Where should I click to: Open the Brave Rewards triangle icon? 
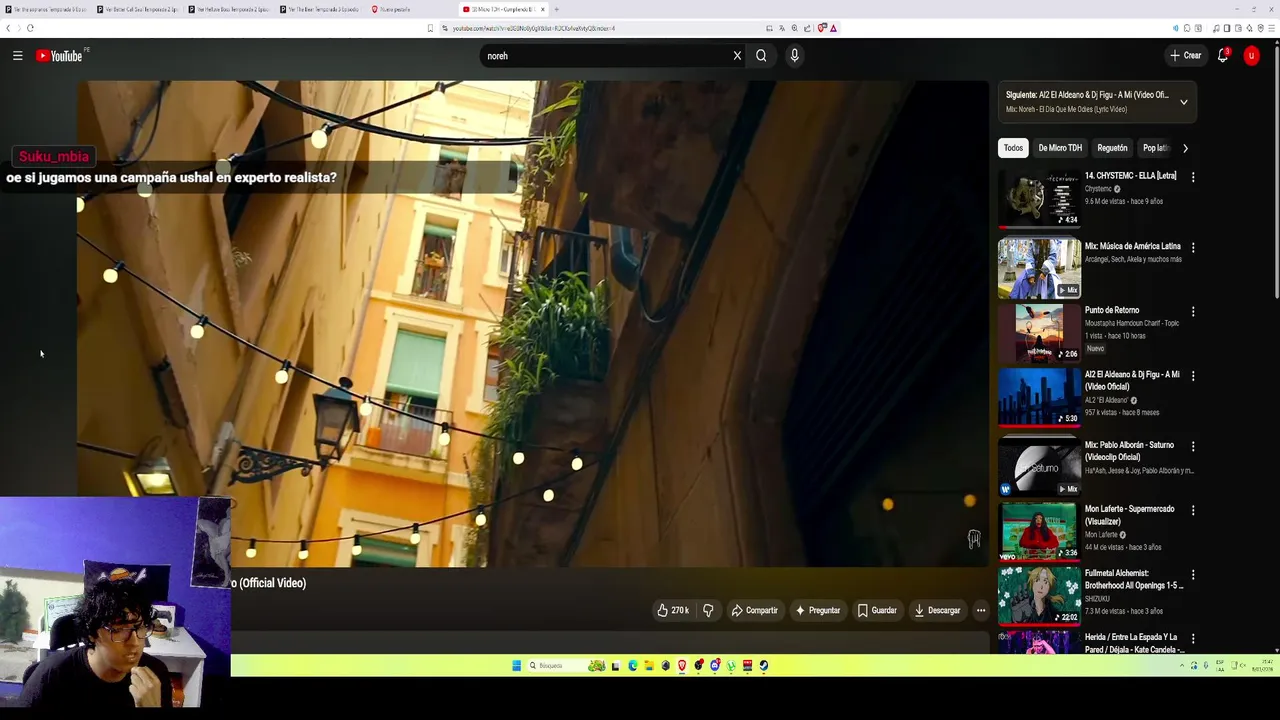click(x=833, y=28)
